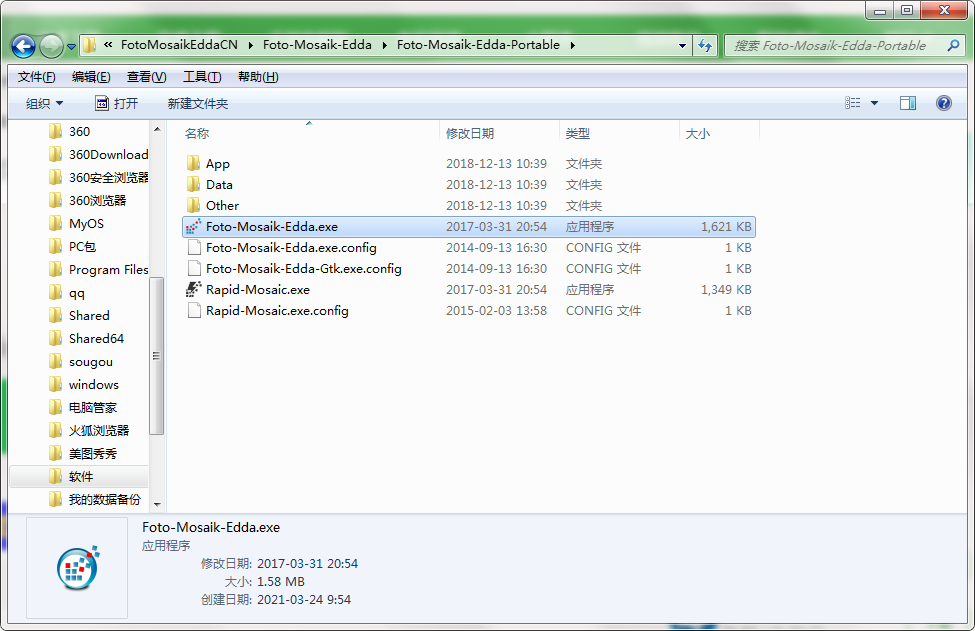Open the 查看(V) menu
The height and width of the screenshot is (631, 975).
[x=146, y=77]
